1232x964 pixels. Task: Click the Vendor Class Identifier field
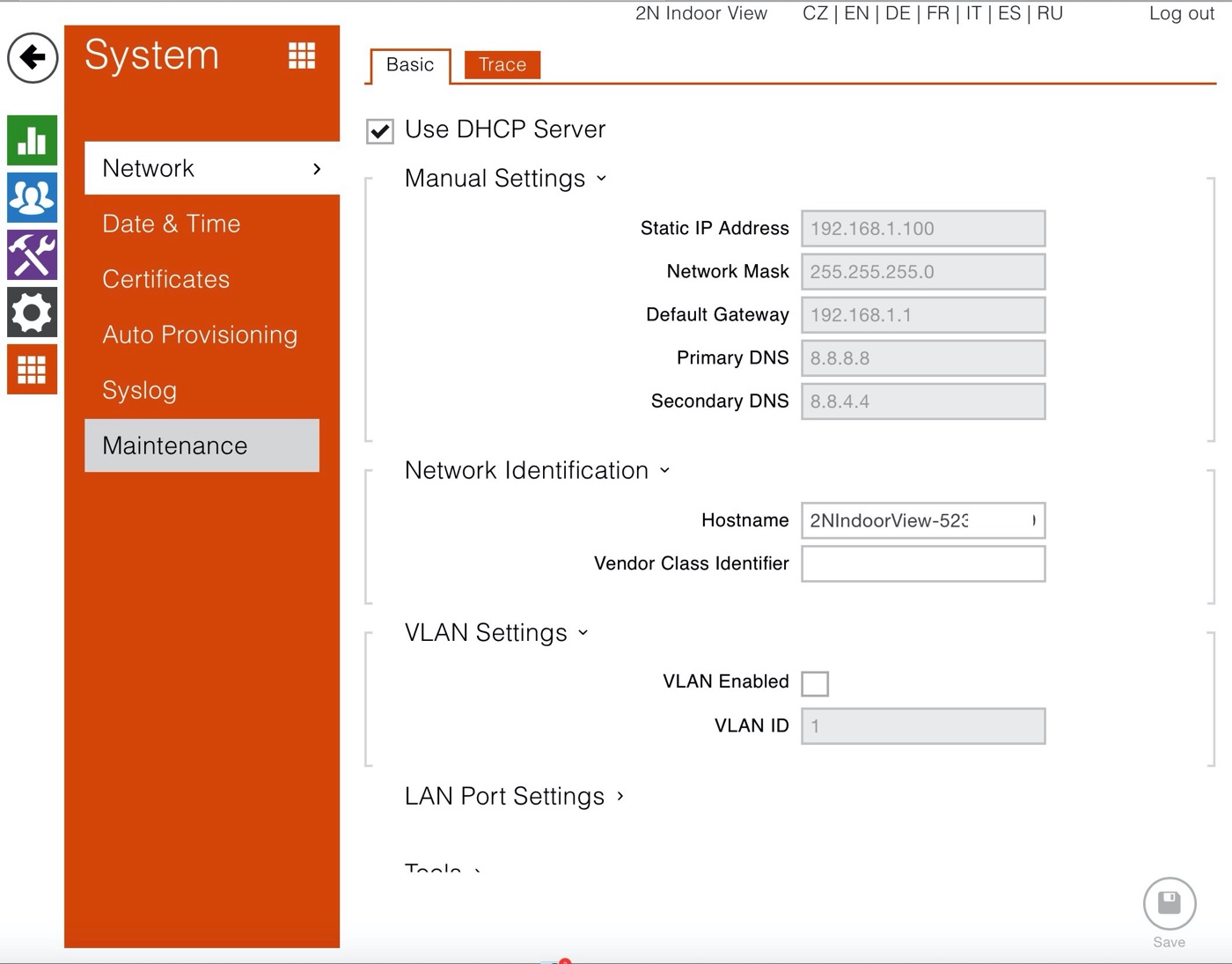923,563
